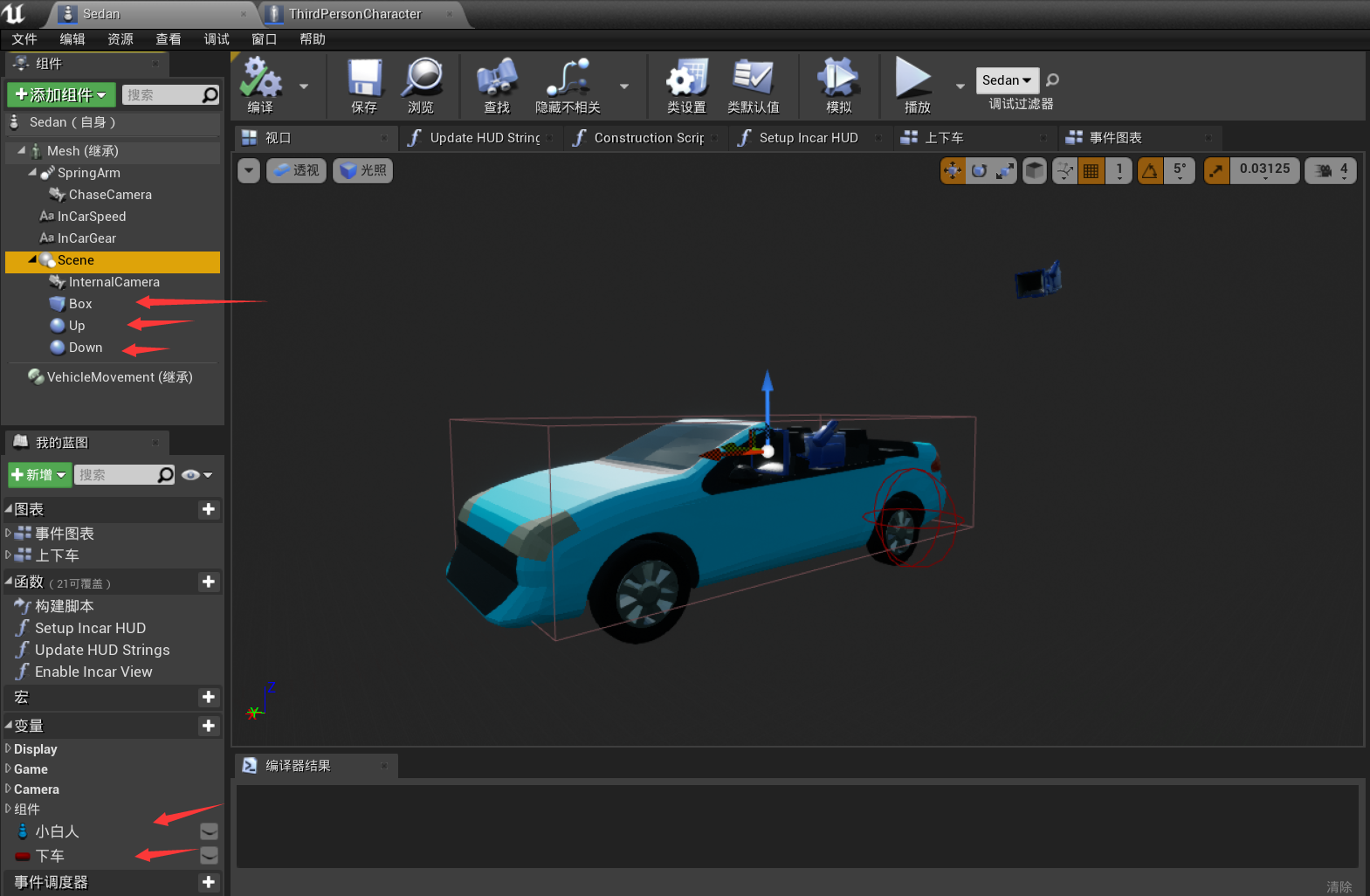Click the 添加组件 (Add Component) button

(60, 94)
